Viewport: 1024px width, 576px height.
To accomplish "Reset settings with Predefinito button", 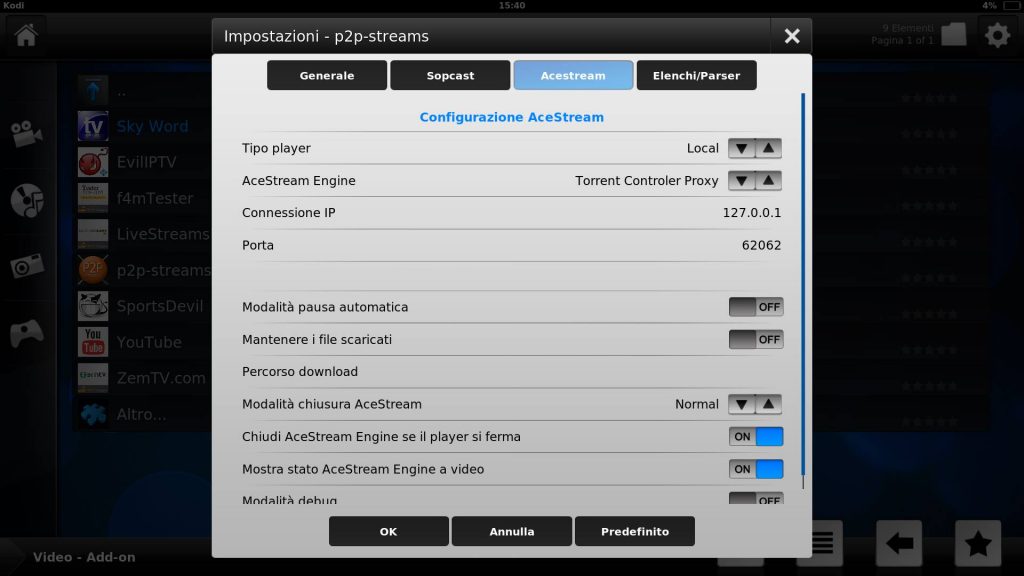I will (x=635, y=531).
